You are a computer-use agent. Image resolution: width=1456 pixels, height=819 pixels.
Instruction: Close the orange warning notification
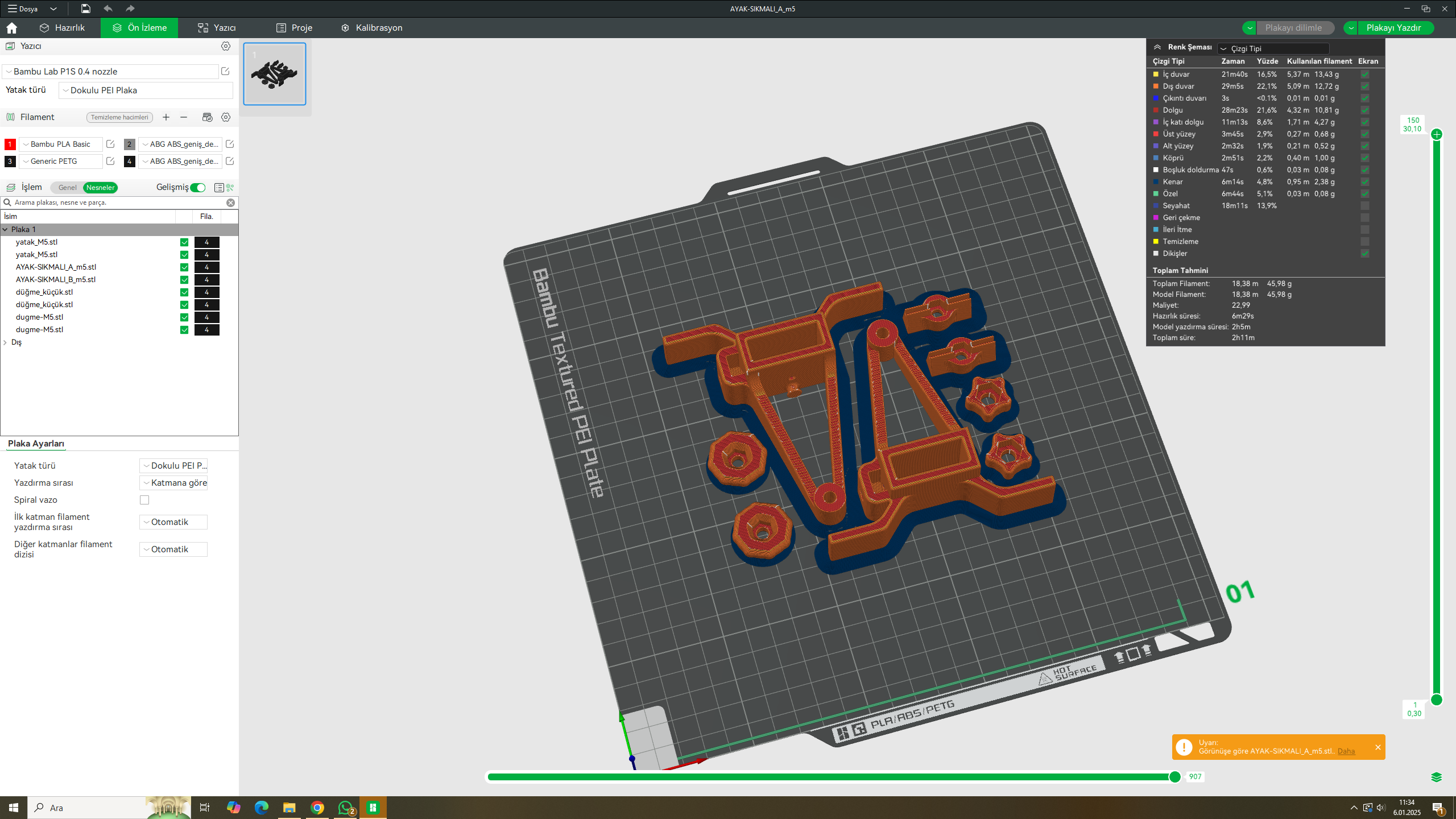tap(1378, 747)
